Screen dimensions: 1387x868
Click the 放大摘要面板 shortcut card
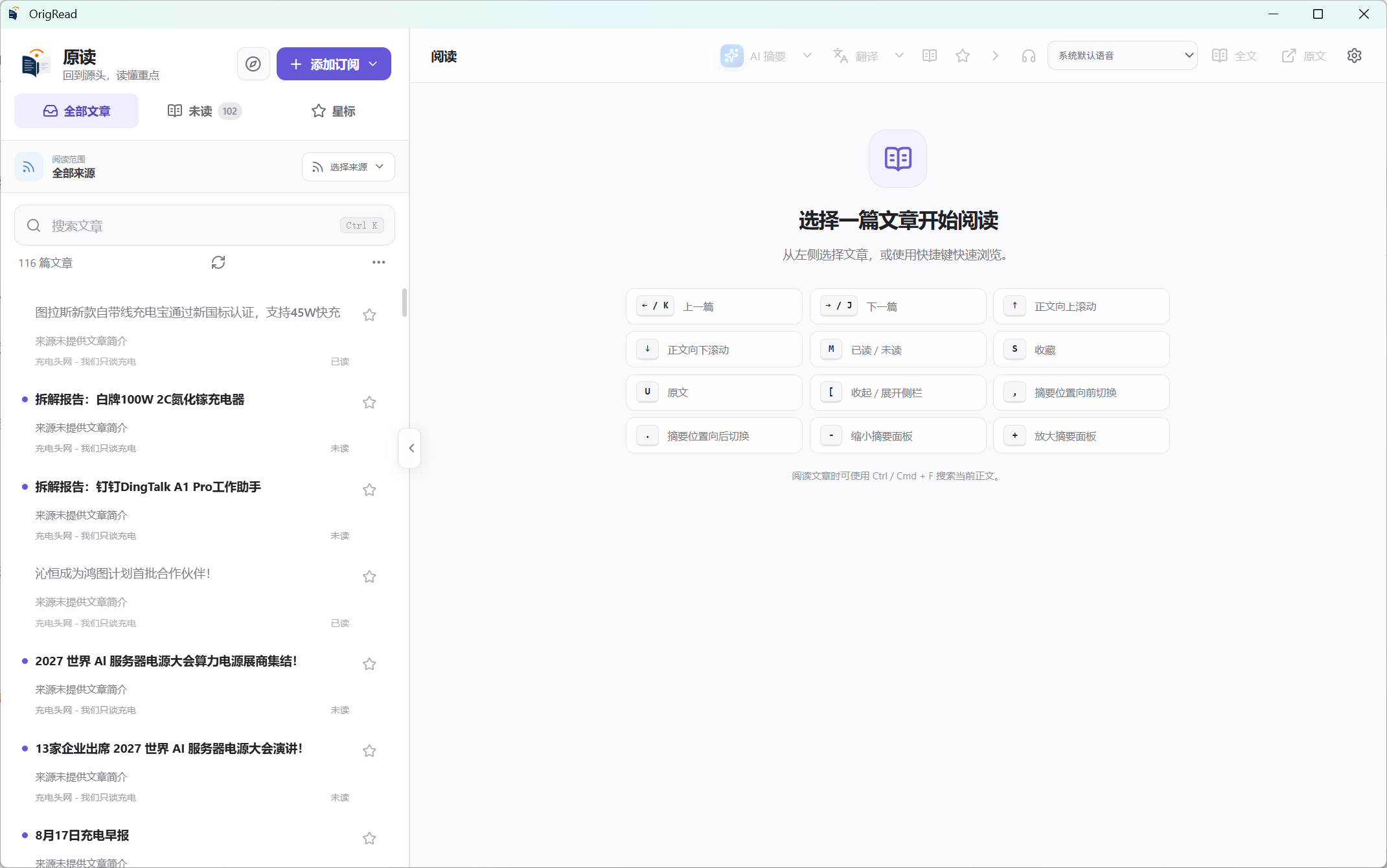coord(1081,436)
